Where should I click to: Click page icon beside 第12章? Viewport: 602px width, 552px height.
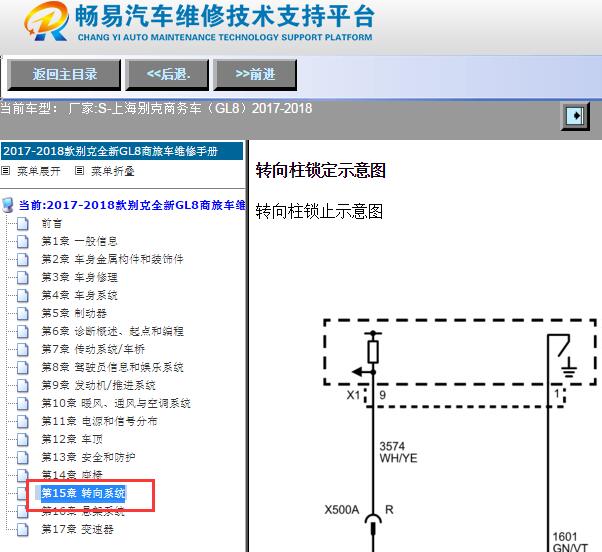click(23, 440)
